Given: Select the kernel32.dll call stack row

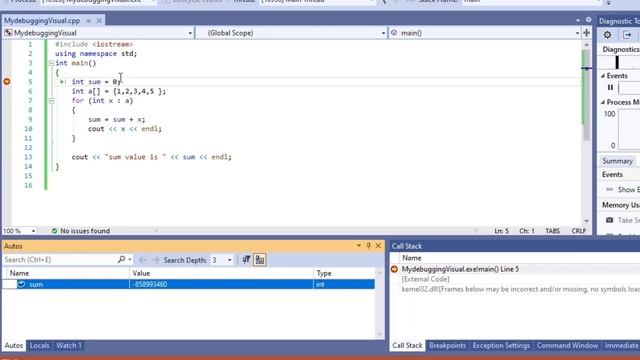Looking at the screenshot, I should (520, 289).
